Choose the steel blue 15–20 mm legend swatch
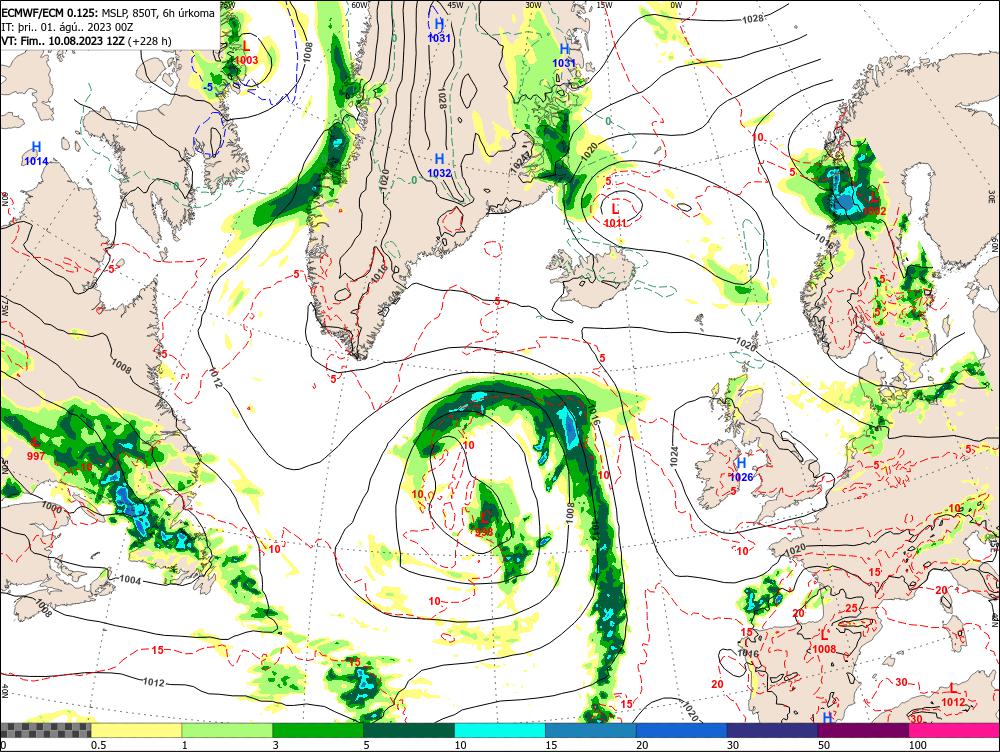This screenshot has height=752, width=1000. (x=591, y=730)
